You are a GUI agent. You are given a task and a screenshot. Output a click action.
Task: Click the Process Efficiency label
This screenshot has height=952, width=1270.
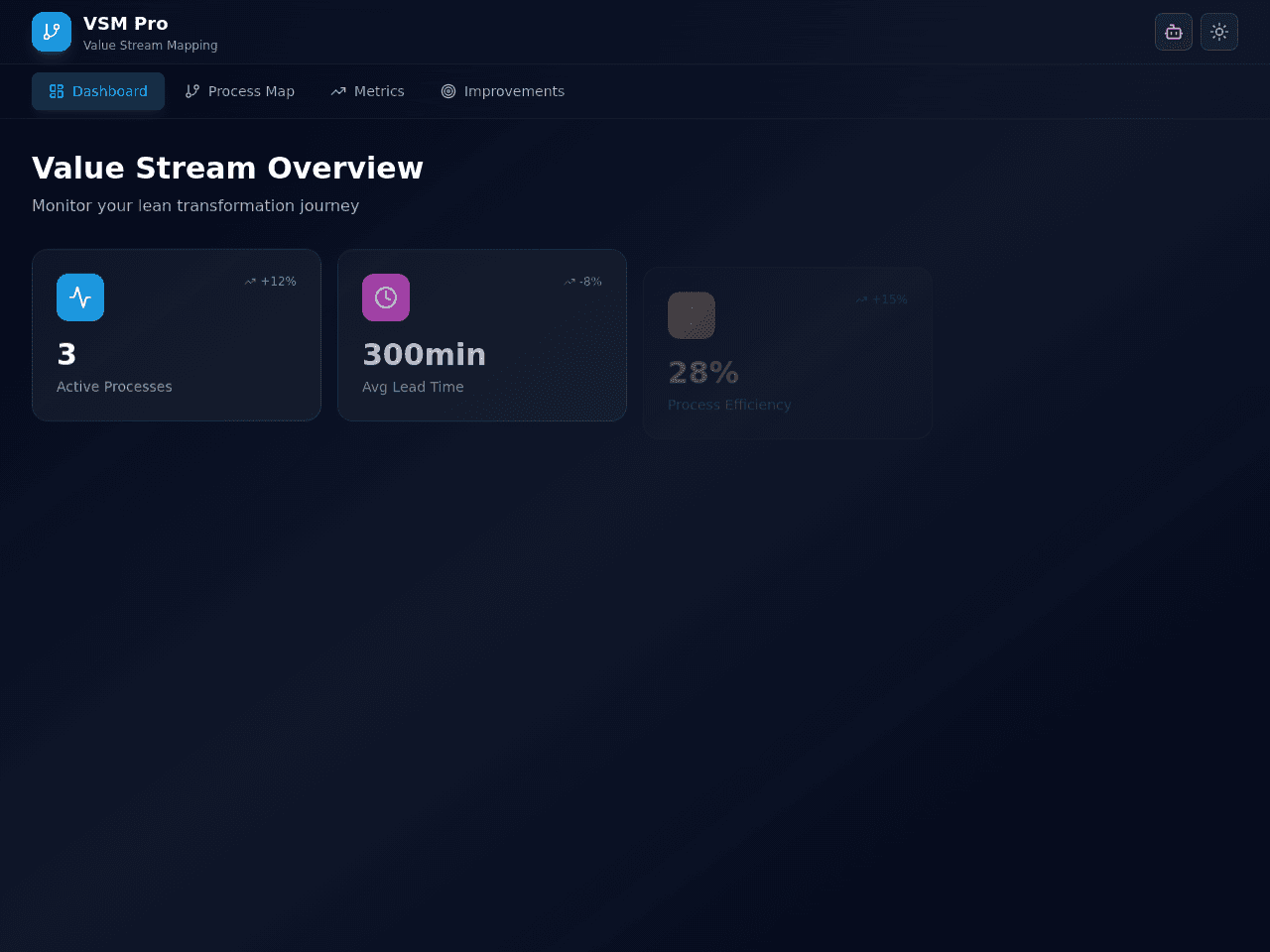729,405
